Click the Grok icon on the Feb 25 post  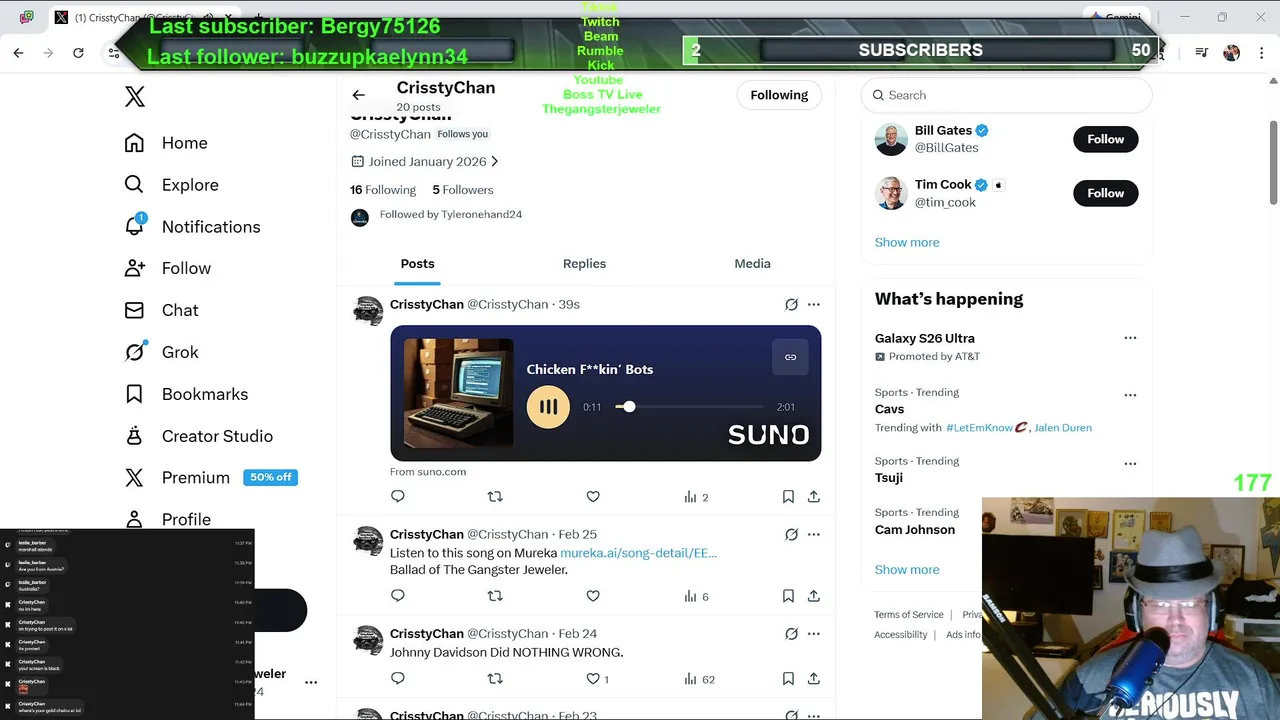click(791, 535)
